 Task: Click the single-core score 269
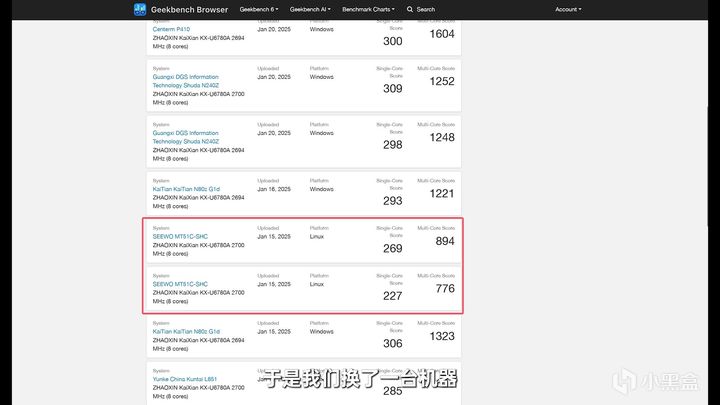pyautogui.click(x=393, y=248)
